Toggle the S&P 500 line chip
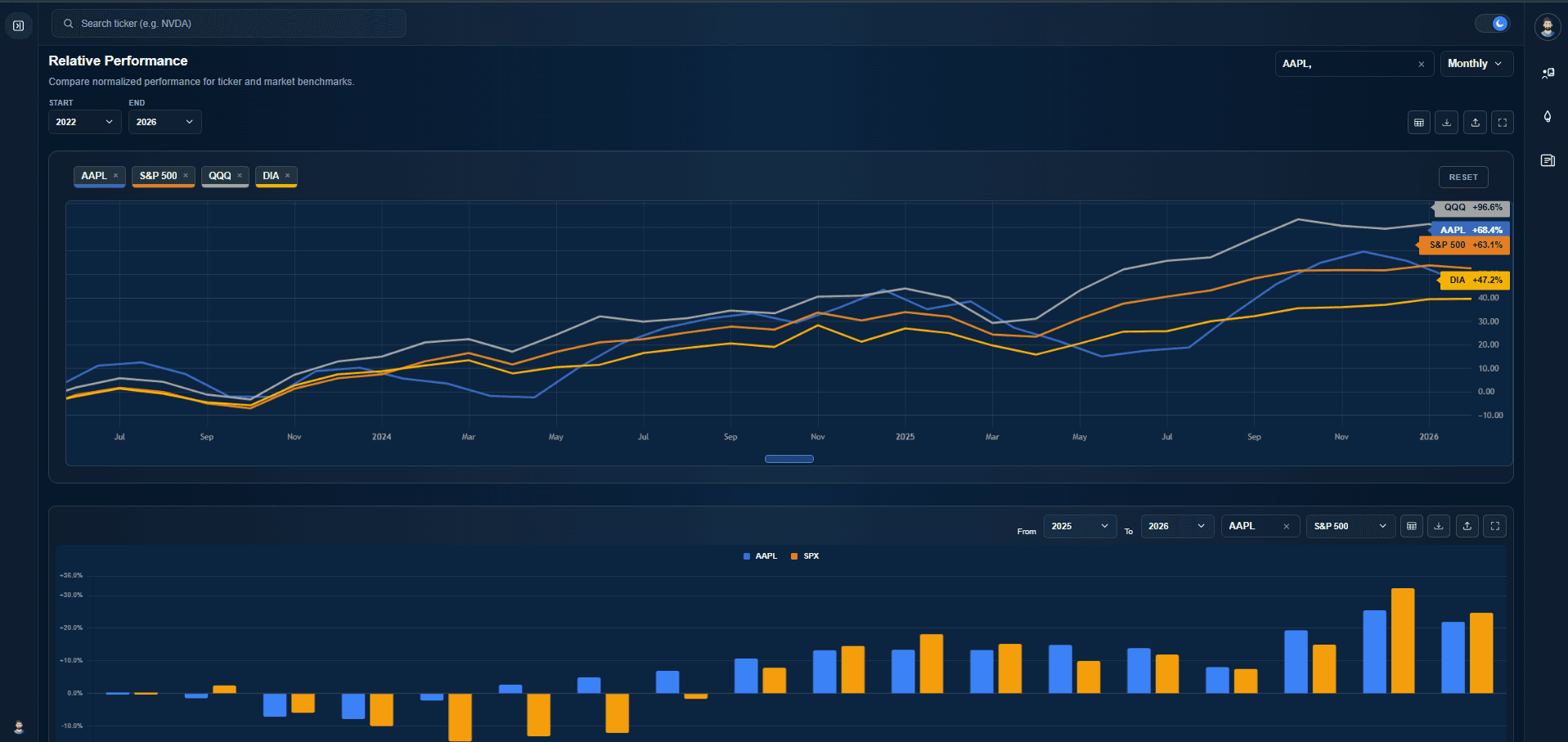 [158, 176]
